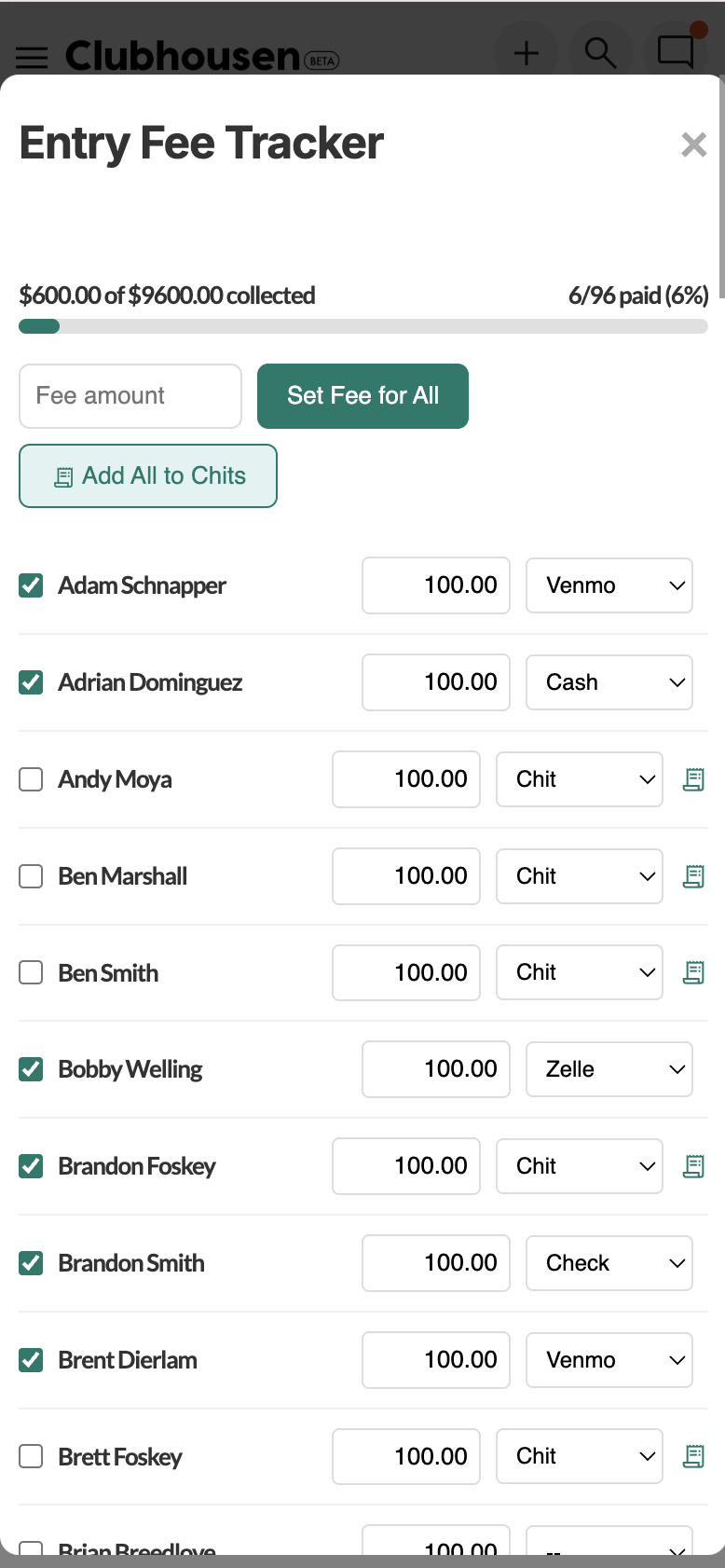Click the chit icon beside Brett Foskey
The width and height of the screenshot is (725, 1568).
693,1456
